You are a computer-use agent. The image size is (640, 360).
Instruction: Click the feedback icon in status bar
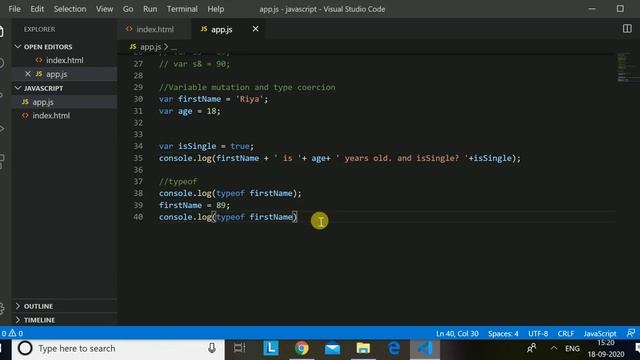click(631, 333)
